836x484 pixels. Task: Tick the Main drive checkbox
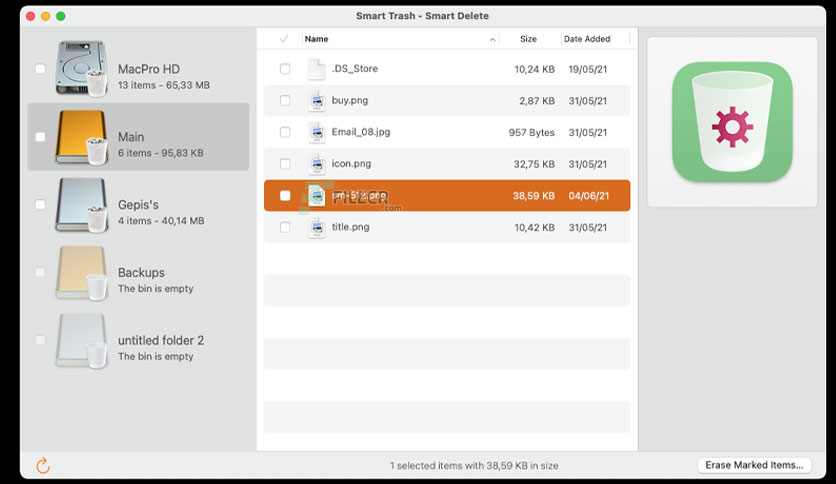(40, 137)
